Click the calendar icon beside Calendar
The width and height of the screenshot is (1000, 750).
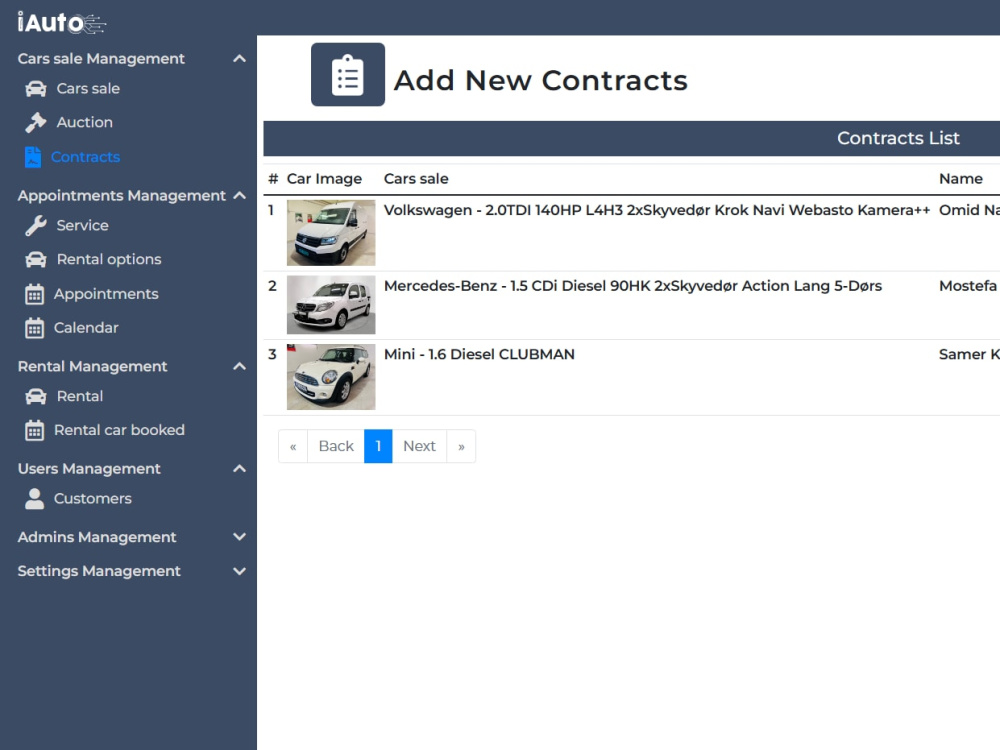(34, 328)
